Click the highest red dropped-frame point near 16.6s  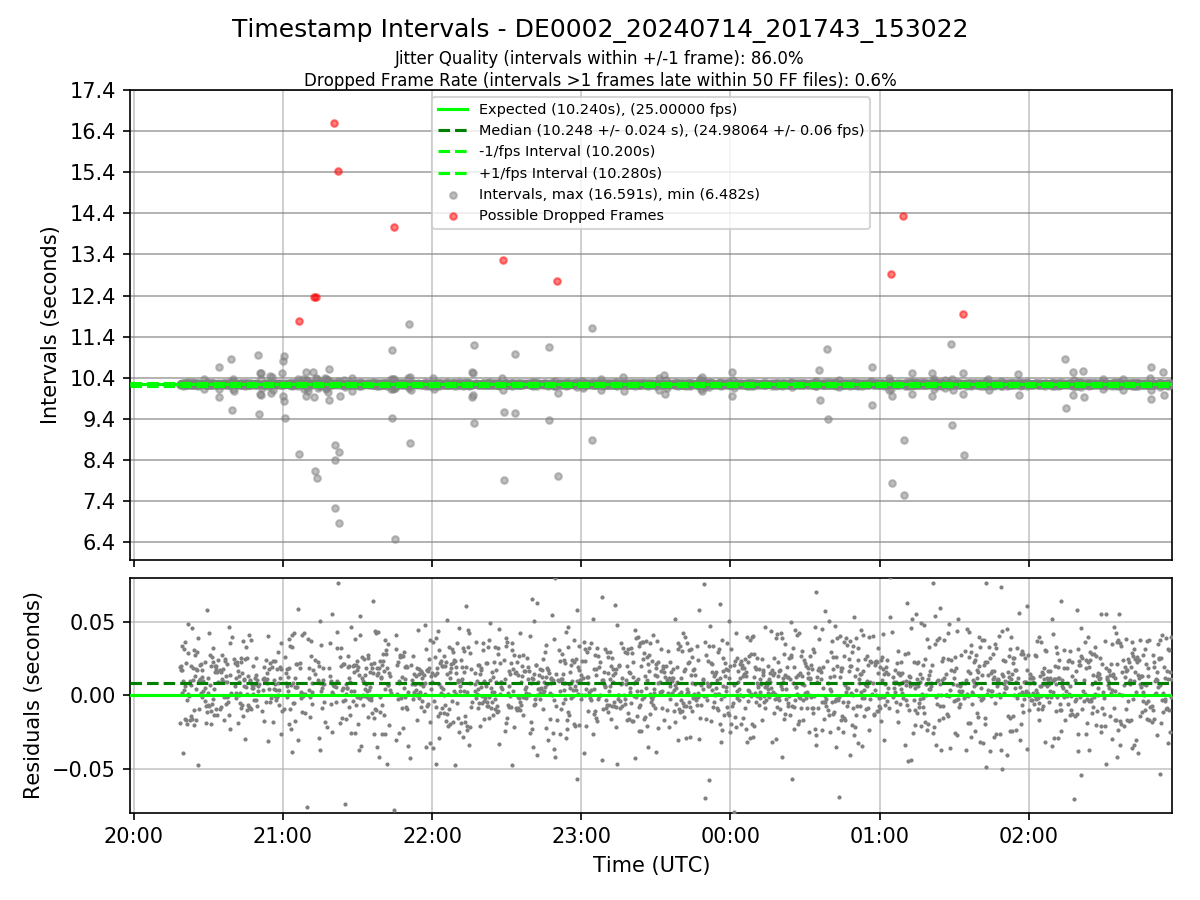[x=334, y=123]
